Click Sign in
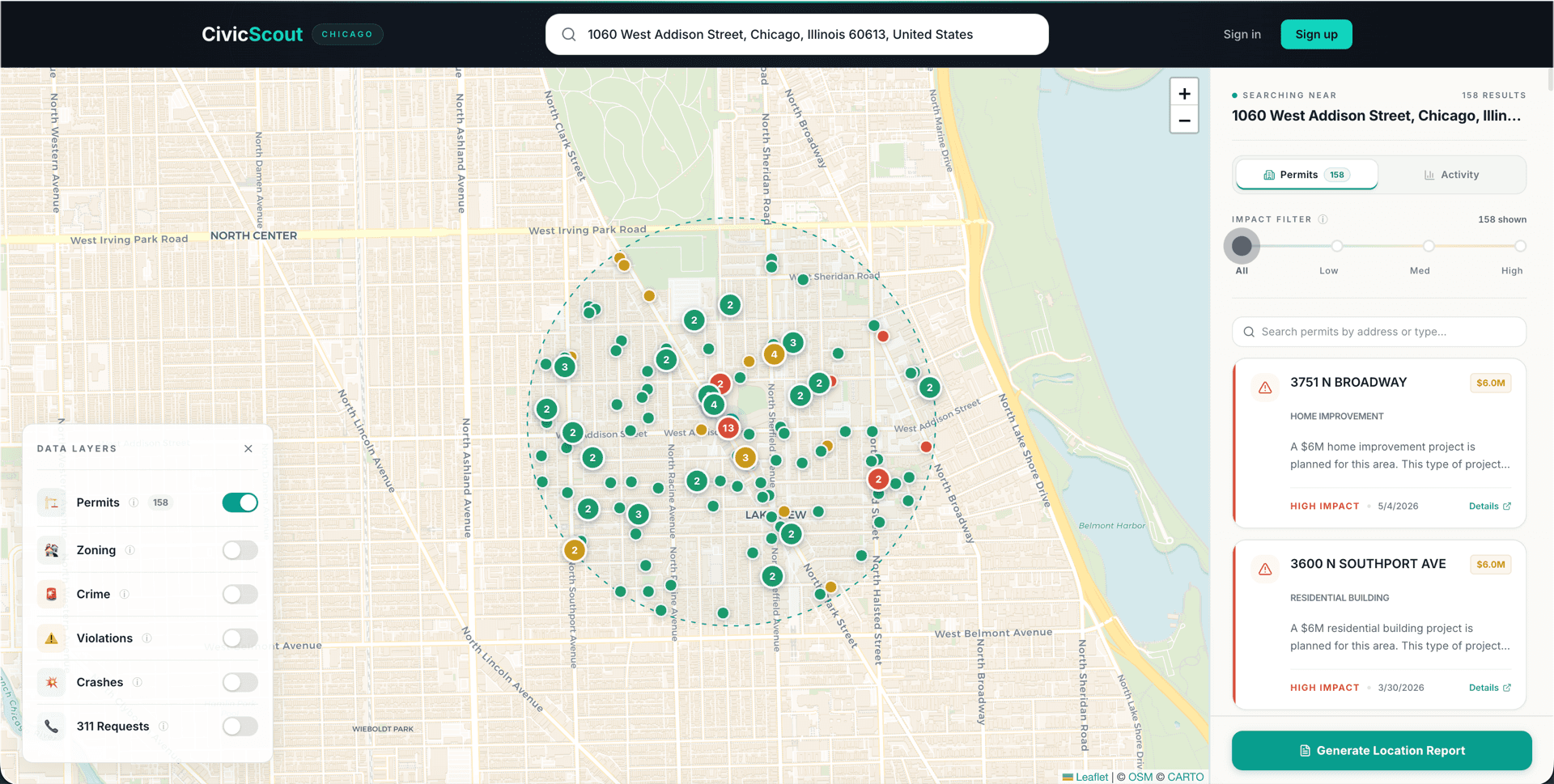The height and width of the screenshot is (784, 1554). point(1242,34)
